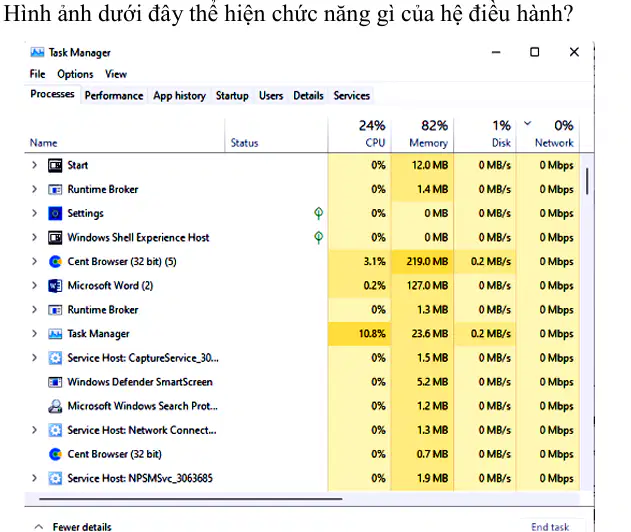Screen dimensions: 631x532
Task: Expand the Windows Shell Experience Host entry
Action: pyautogui.click(x=35, y=237)
